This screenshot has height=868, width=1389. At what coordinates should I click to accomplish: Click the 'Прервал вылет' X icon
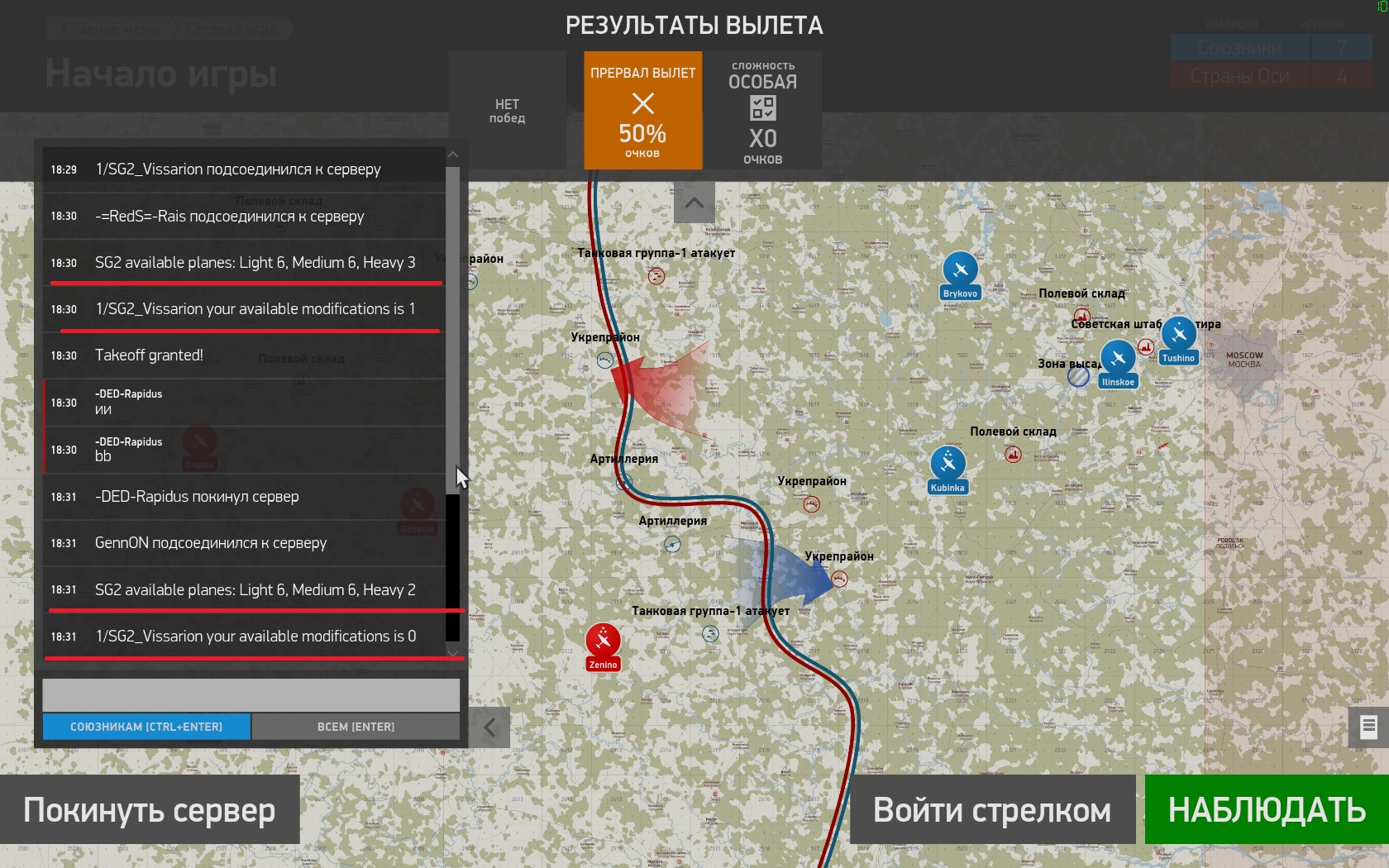click(642, 103)
